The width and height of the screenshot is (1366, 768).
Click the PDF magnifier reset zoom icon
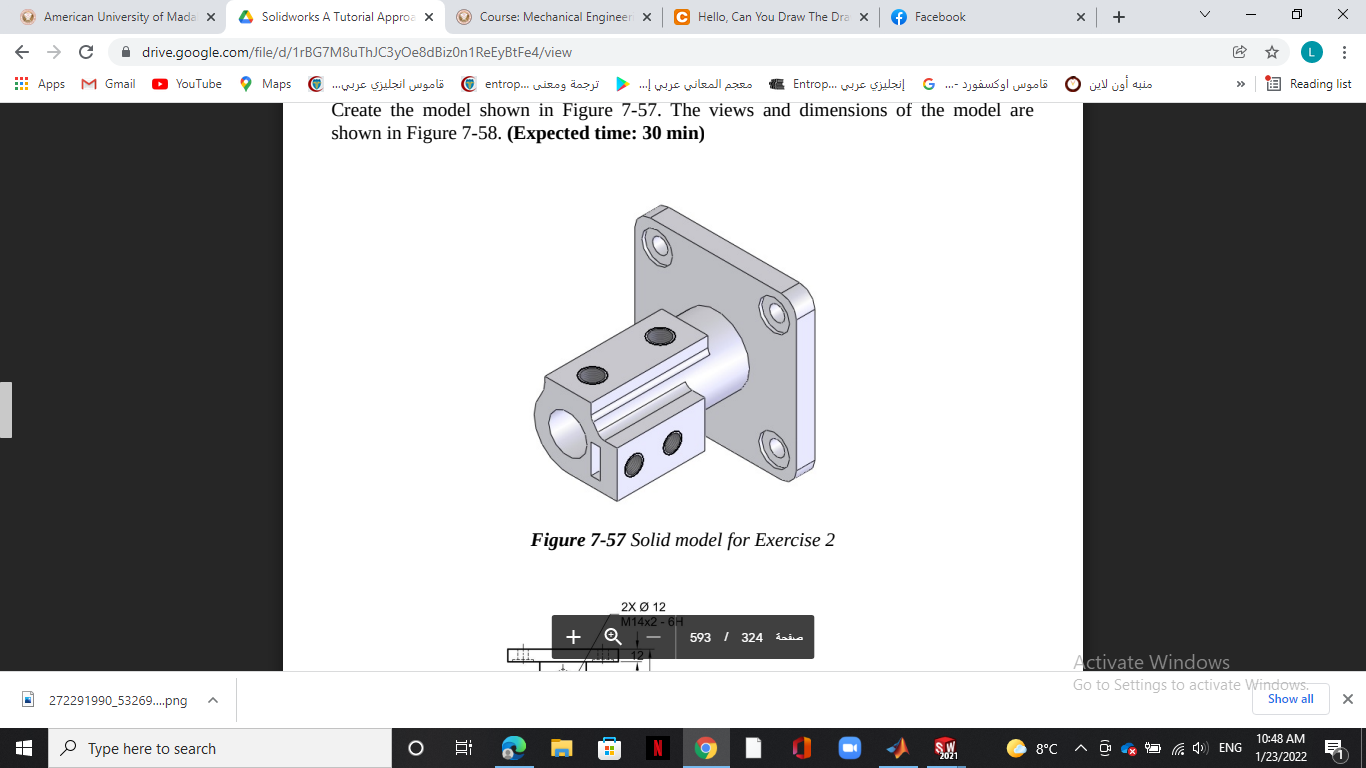coord(613,637)
